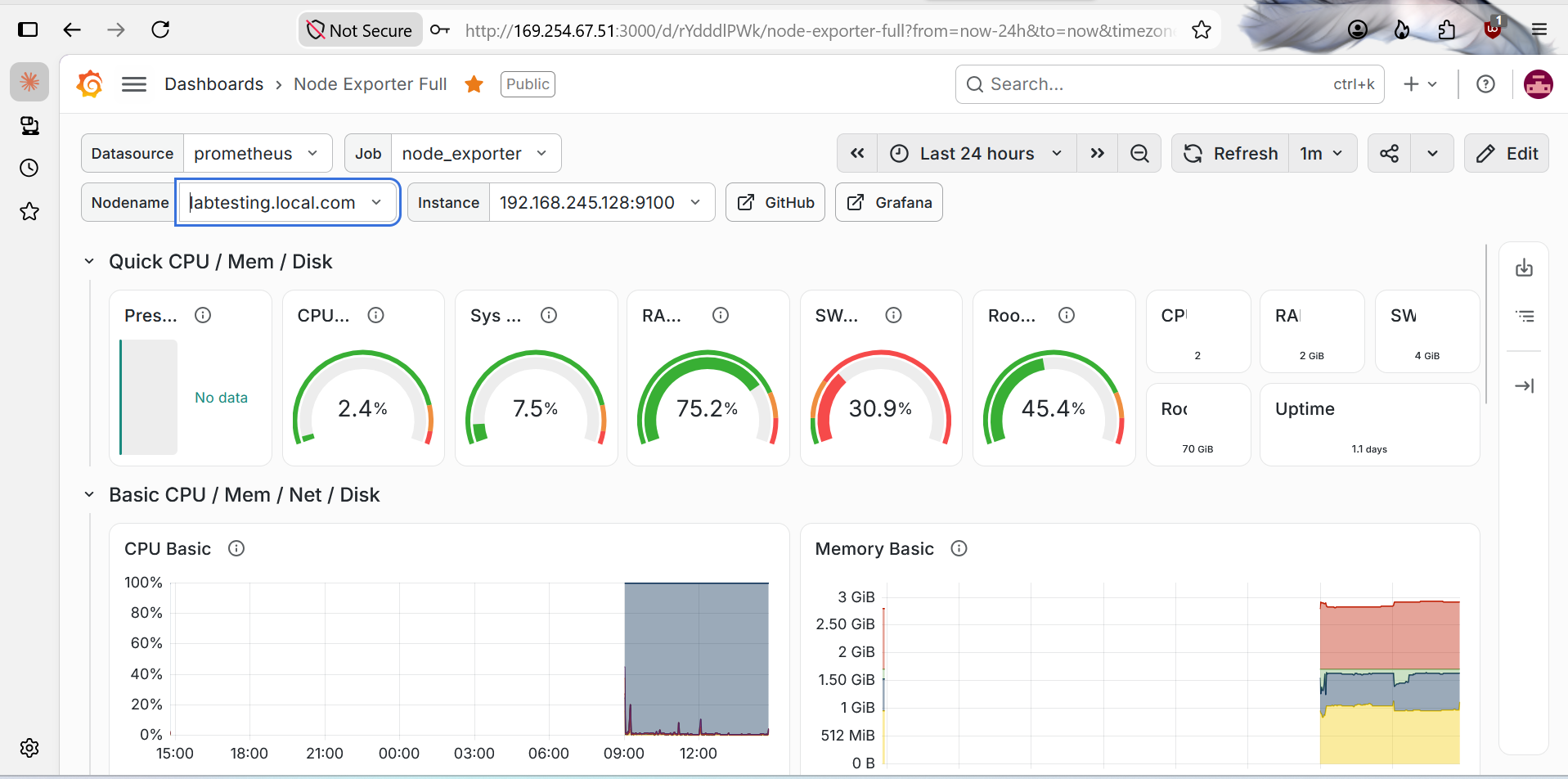Open the settings gear in browser sidebar
The image size is (1568, 779).
point(29,748)
